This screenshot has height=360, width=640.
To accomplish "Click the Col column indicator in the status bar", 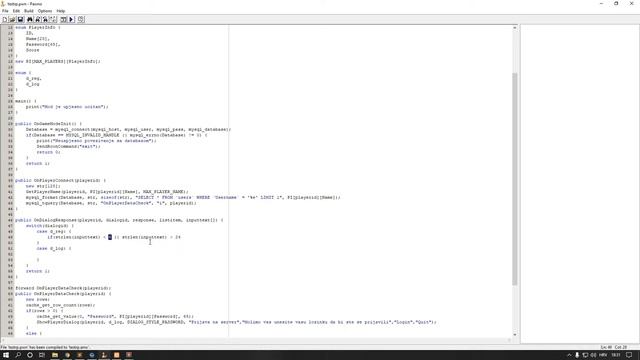I will click(x=621, y=347).
